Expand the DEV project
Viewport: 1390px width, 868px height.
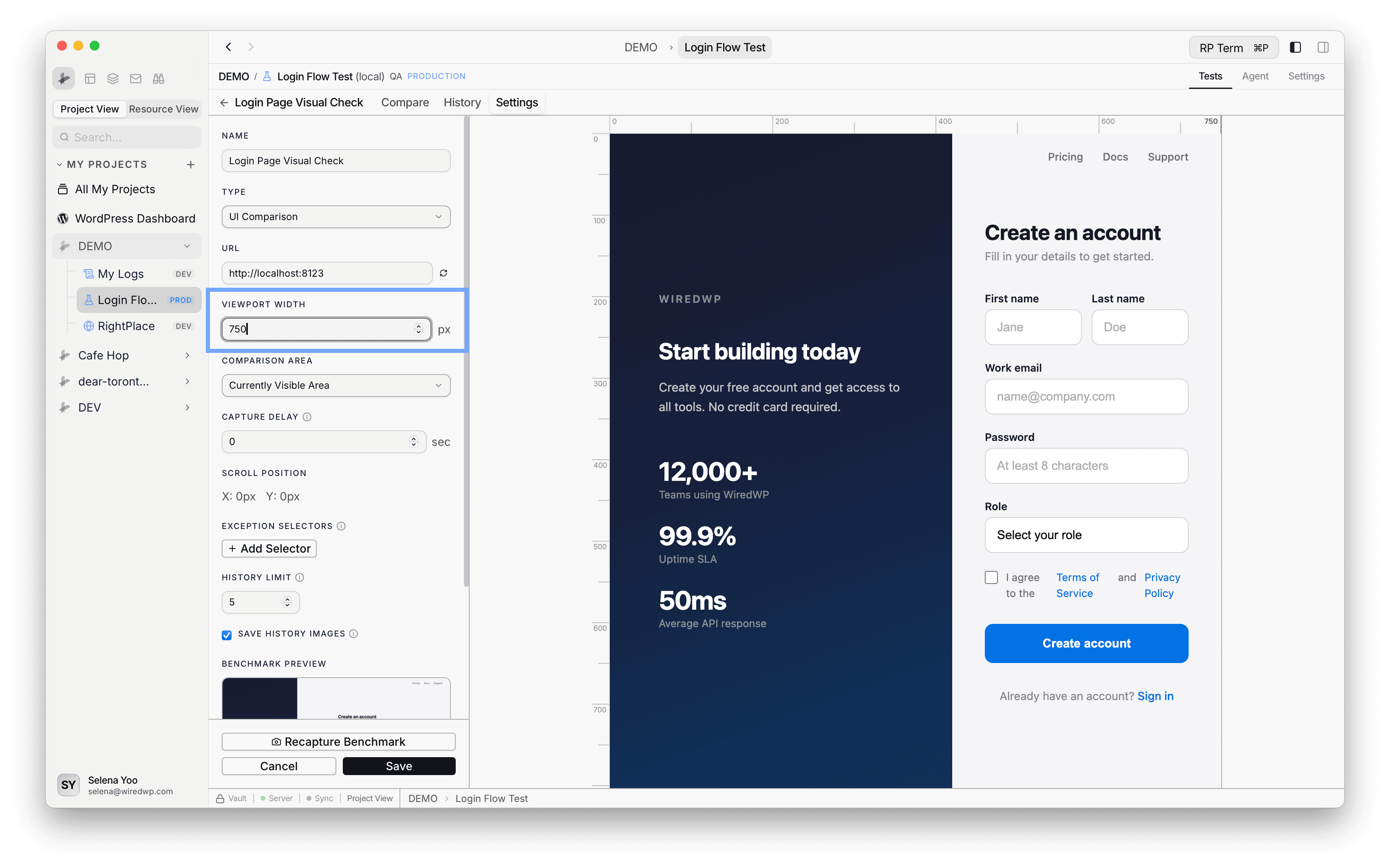[187, 408]
